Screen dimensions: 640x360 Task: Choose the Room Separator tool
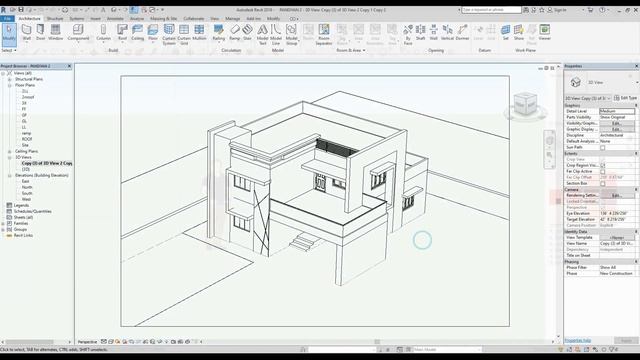pos(324,34)
